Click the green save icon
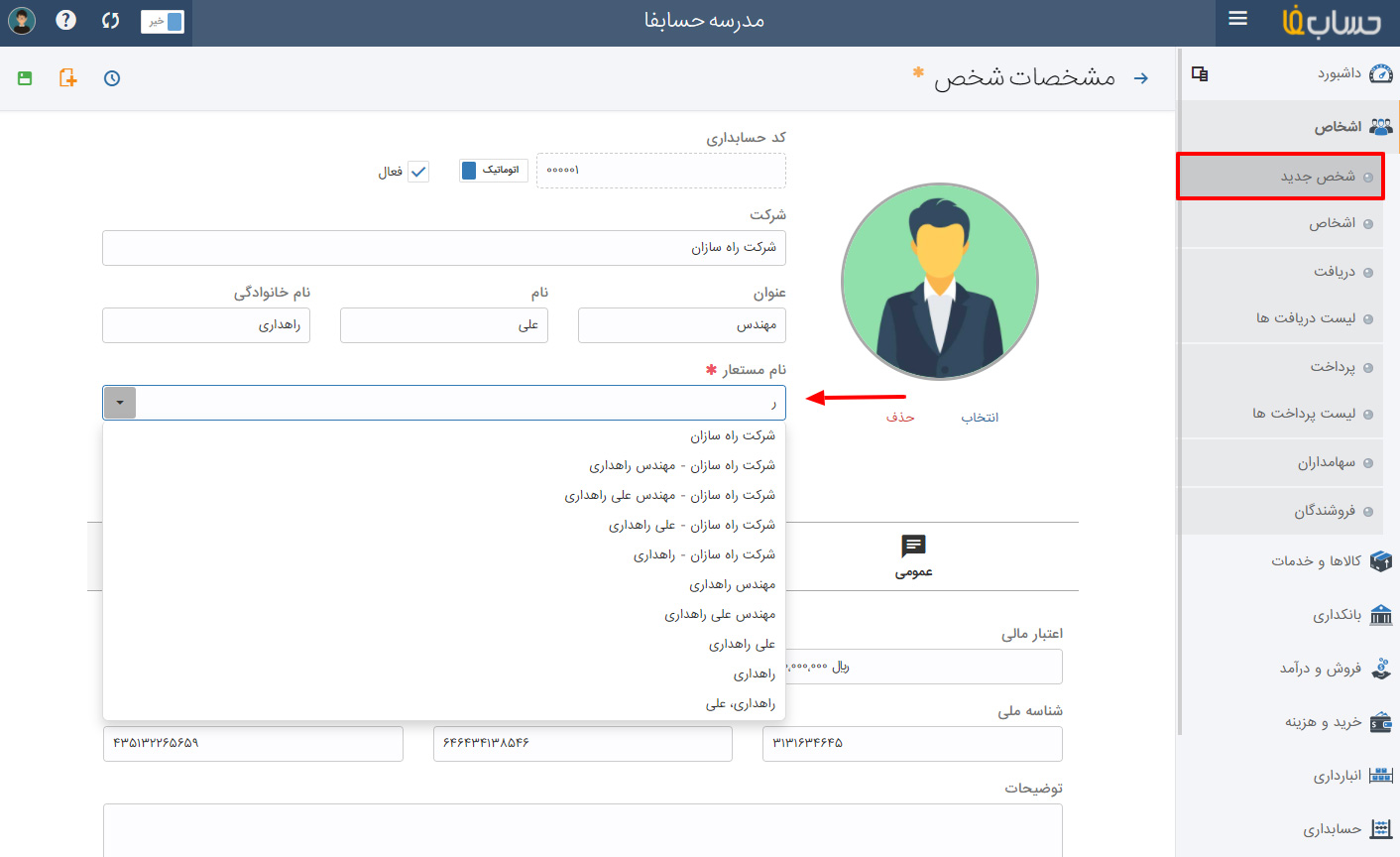The width and height of the screenshot is (1400, 857). click(25, 78)
